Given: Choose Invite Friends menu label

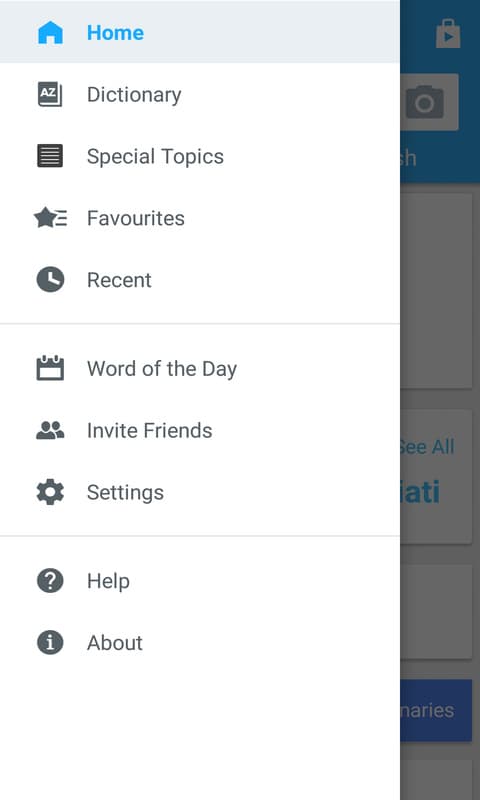Looking at the screenshot, I should click(149, 431).
